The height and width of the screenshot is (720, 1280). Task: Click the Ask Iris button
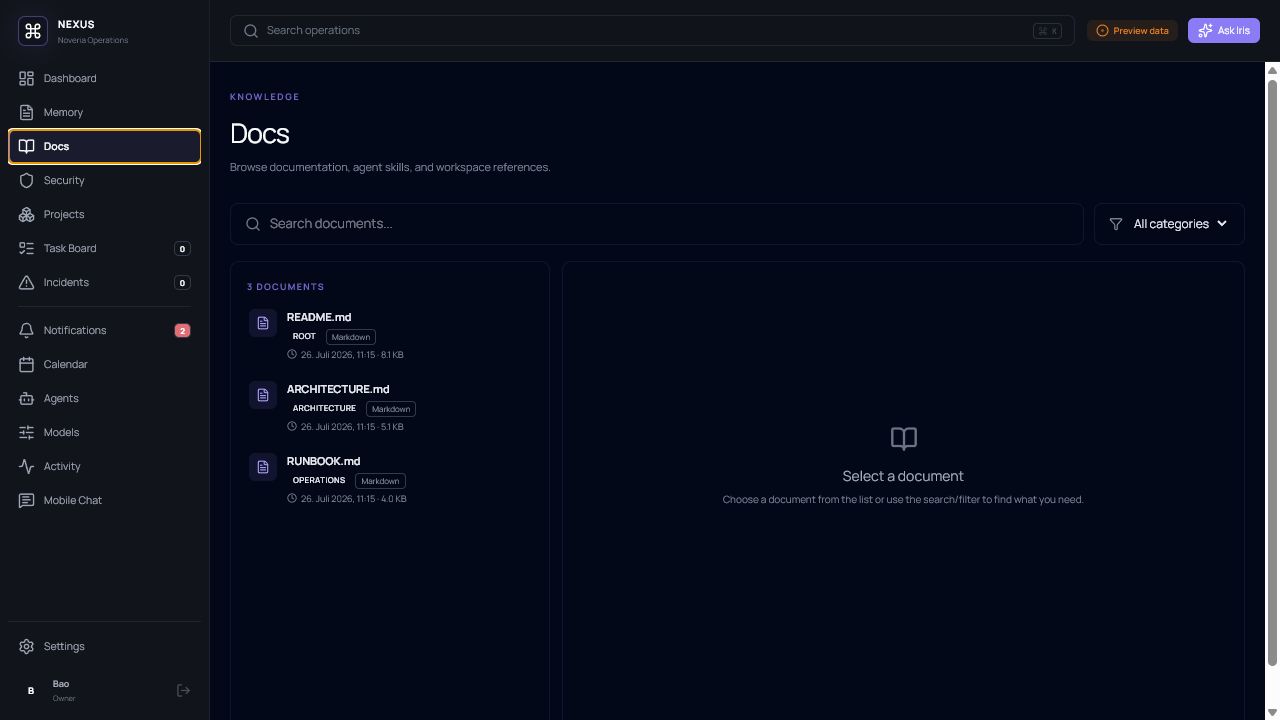tap(1223, 31)
